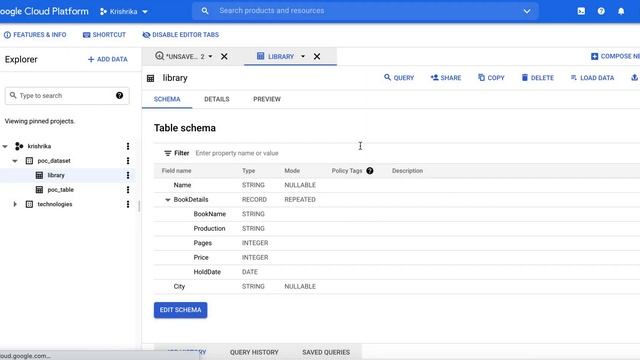Close the LIBRARY tab
The height and width of the screenshot is (360, 640).
tap(317, 56)
